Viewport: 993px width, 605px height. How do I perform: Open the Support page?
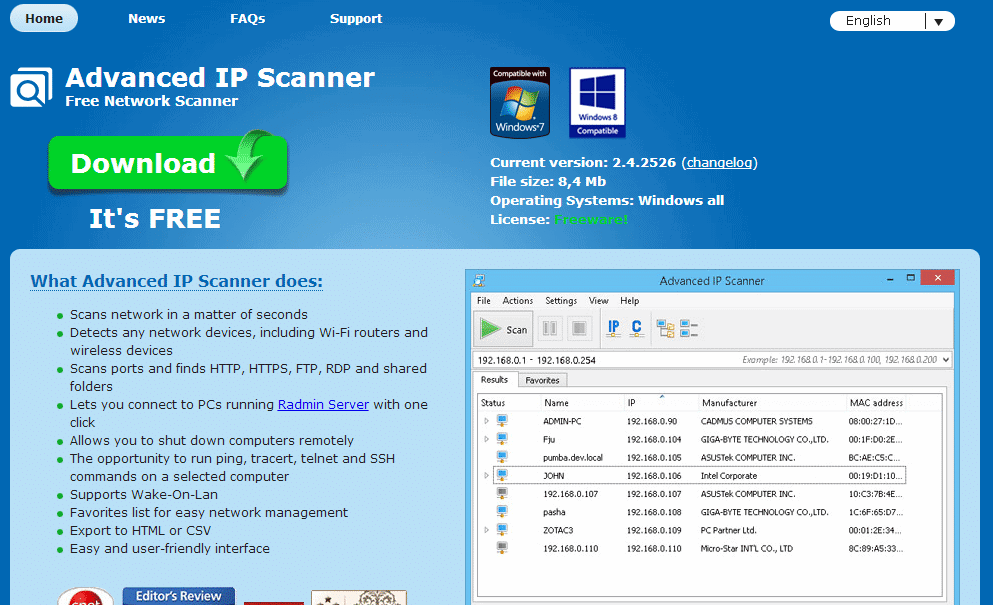click(356, 18)
